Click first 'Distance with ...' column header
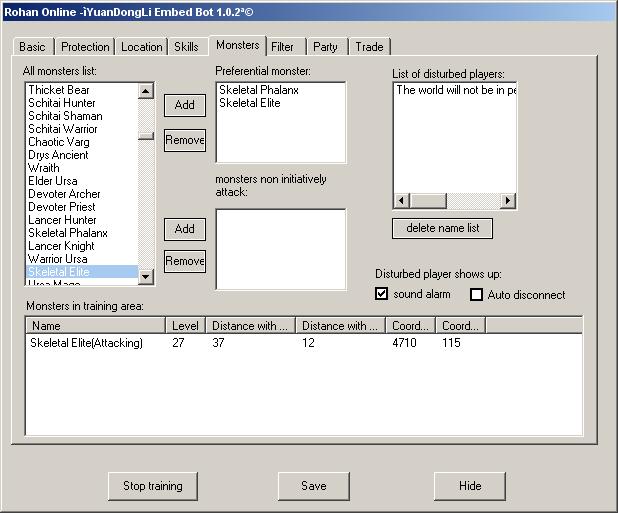This screenshot has width=618, height=513. (x=250, y=326)
